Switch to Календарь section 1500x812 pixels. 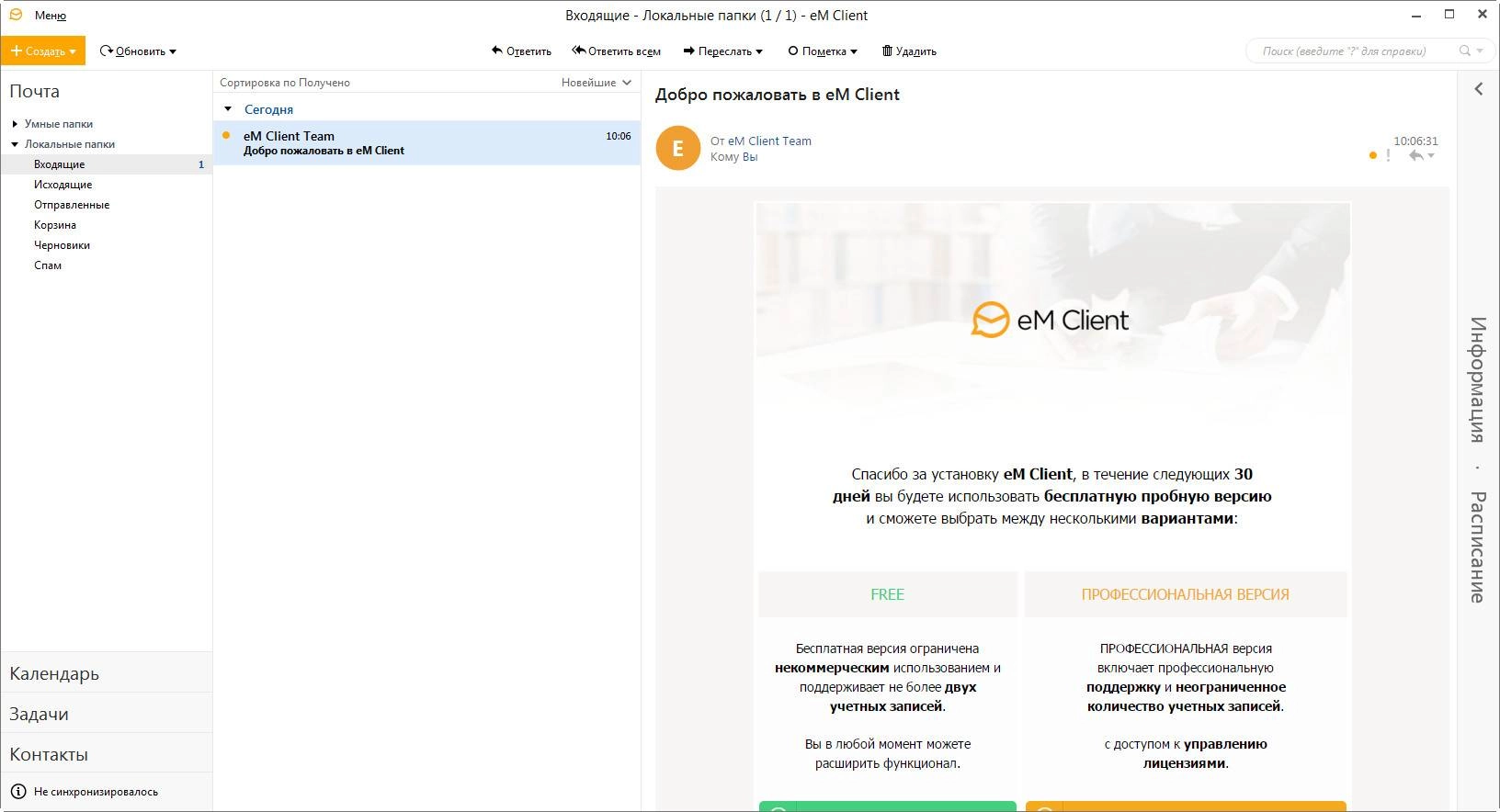pos(107,673)
